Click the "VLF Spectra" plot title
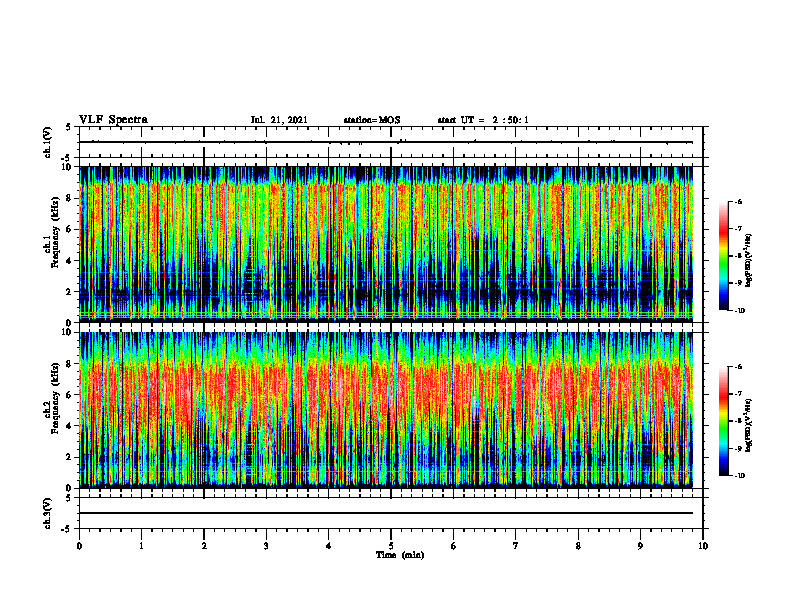792x612 pixels. point(113,119)
